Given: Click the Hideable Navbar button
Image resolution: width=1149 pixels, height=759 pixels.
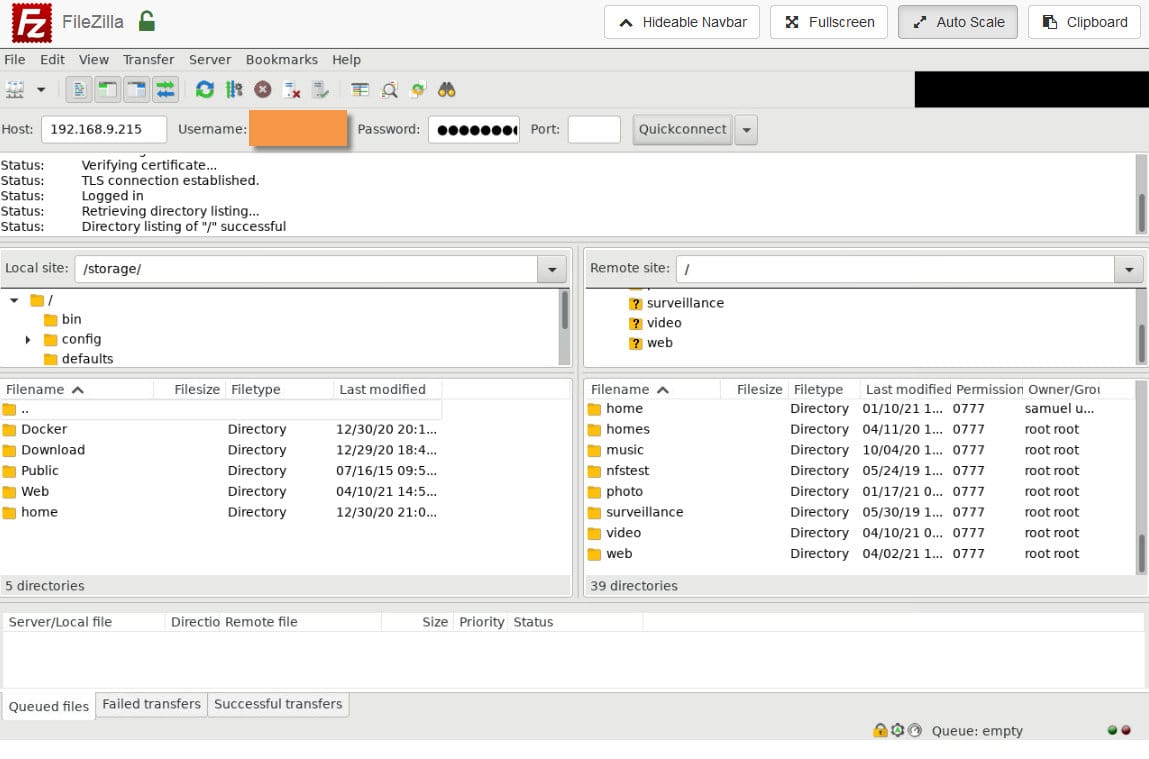Looking at the screenshot, I should [681, 22].
